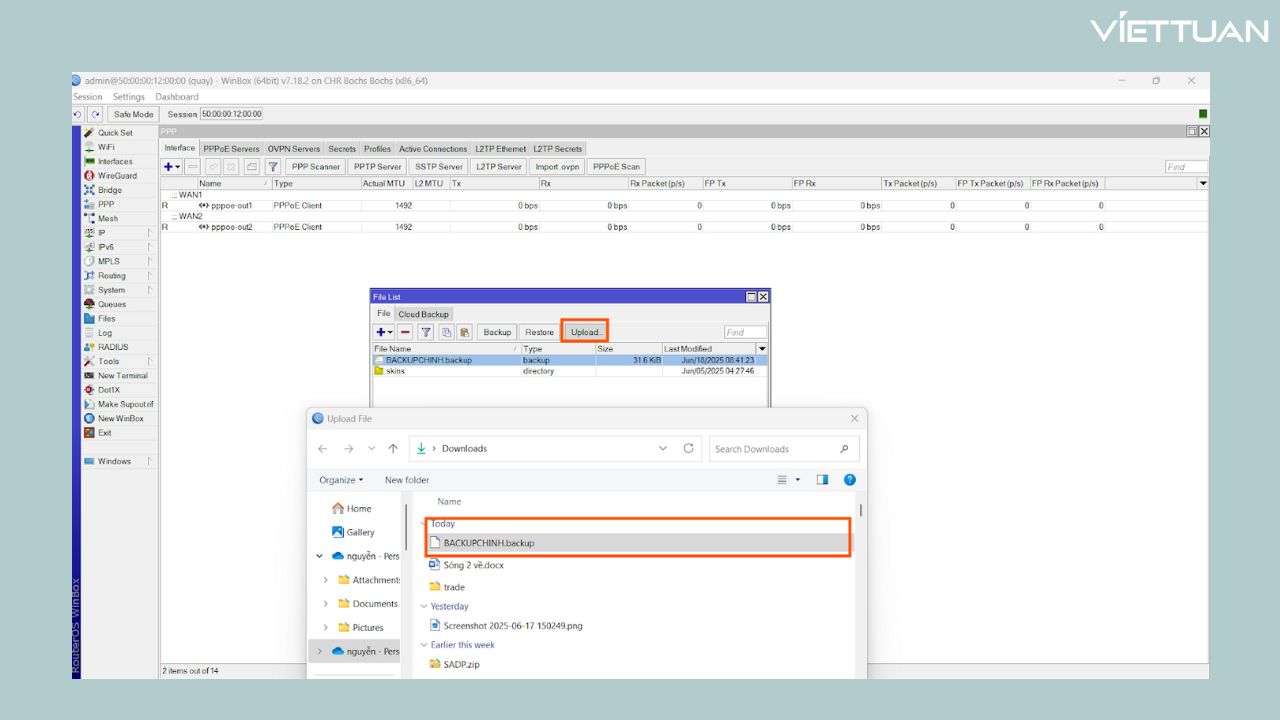Switch to the Cloud Backup tab

point(423,314)
